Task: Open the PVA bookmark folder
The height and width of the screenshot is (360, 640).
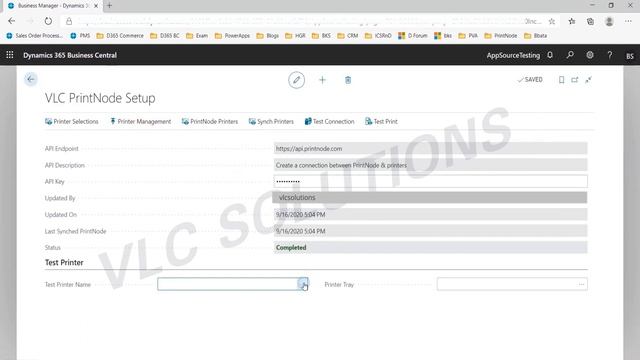Action: tap(468, 36)
